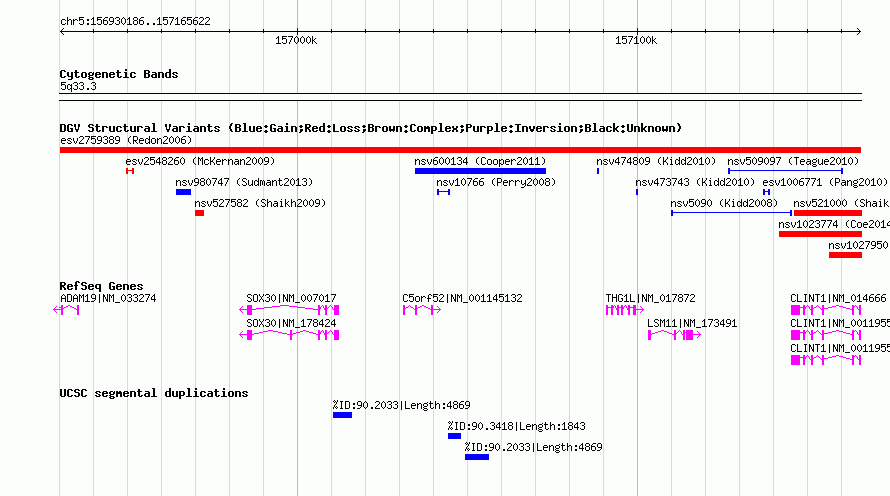The image size is (890, 496).
Task: Select SOX30|NM_178424 gene label
Action: (291, 323)
